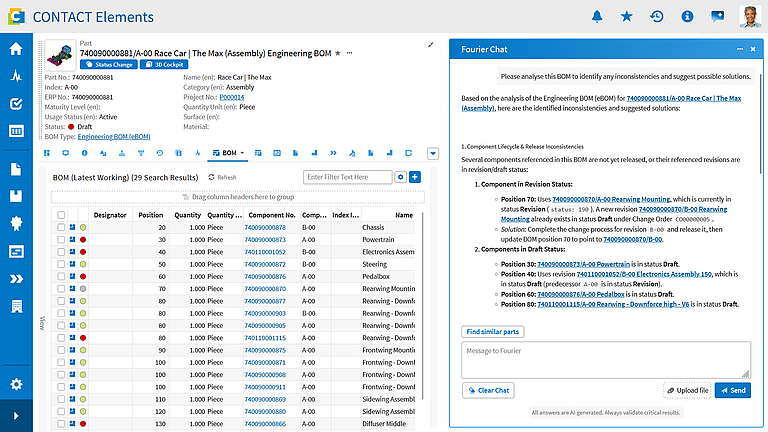
Task: Click the Position column header
Action: point(150,215)
